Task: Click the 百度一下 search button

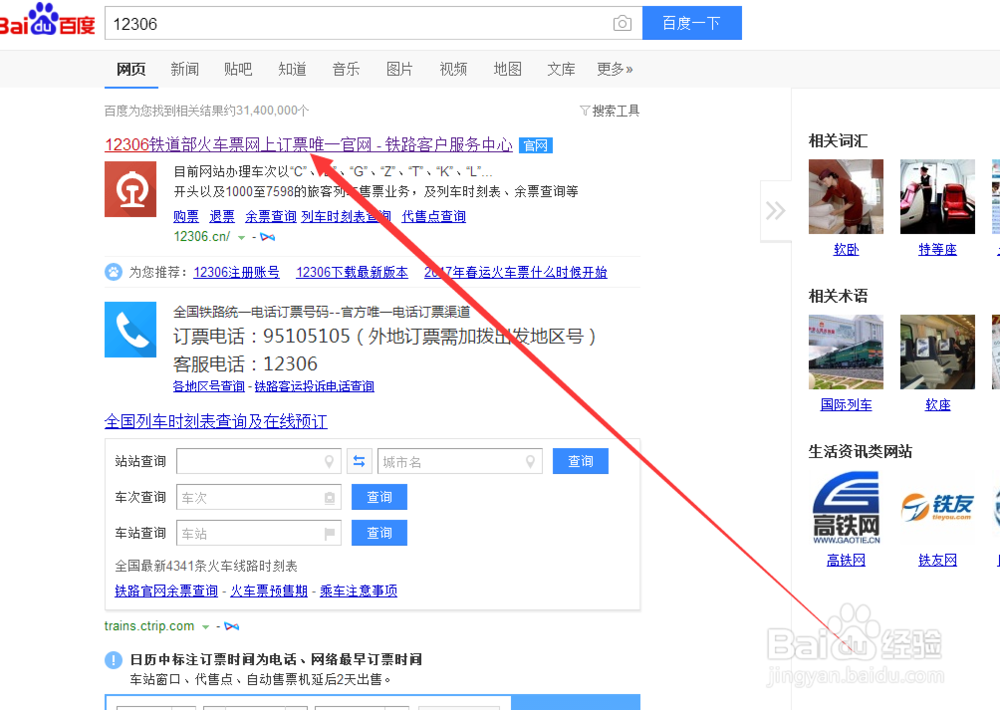Action: 691,24
